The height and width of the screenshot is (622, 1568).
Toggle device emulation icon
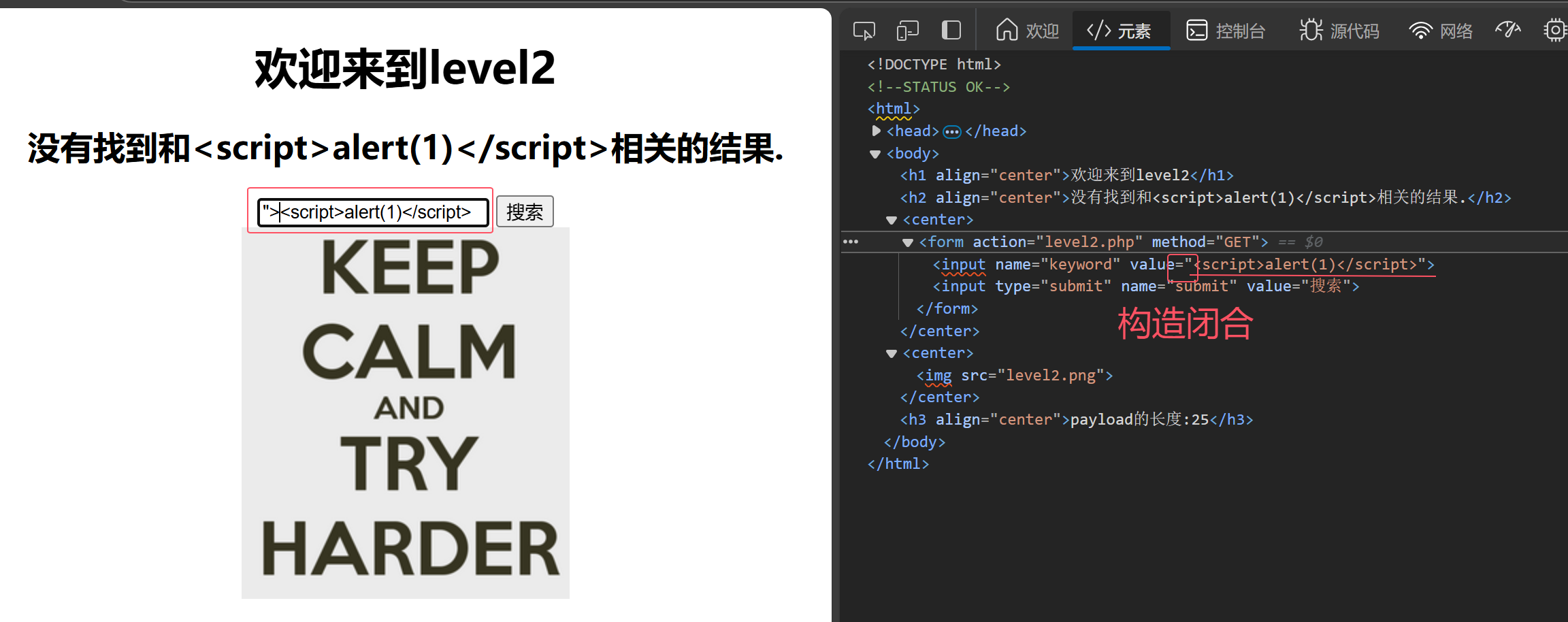click(907, 31)
